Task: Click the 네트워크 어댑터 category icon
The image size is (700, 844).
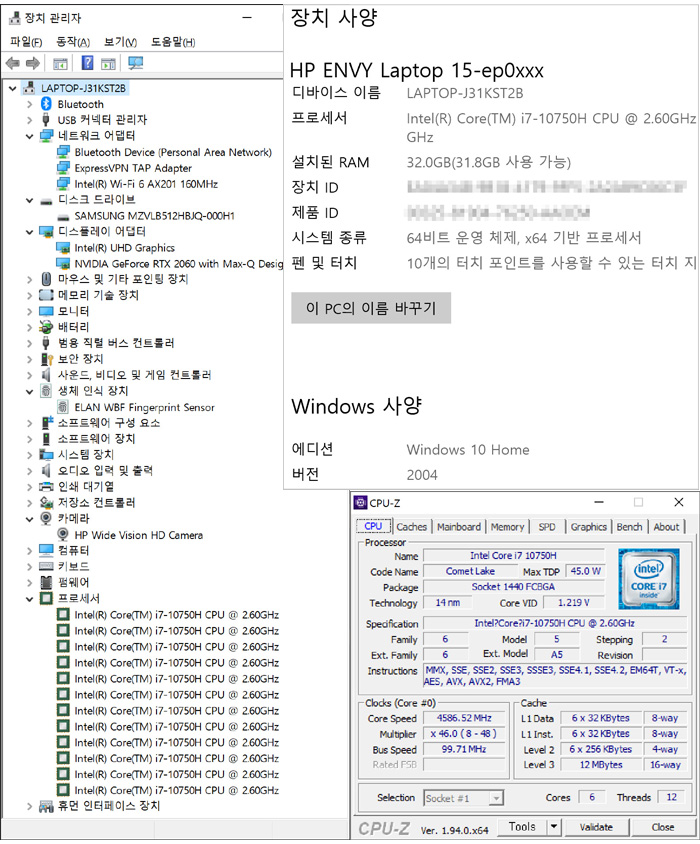Action: click(46, 136)
